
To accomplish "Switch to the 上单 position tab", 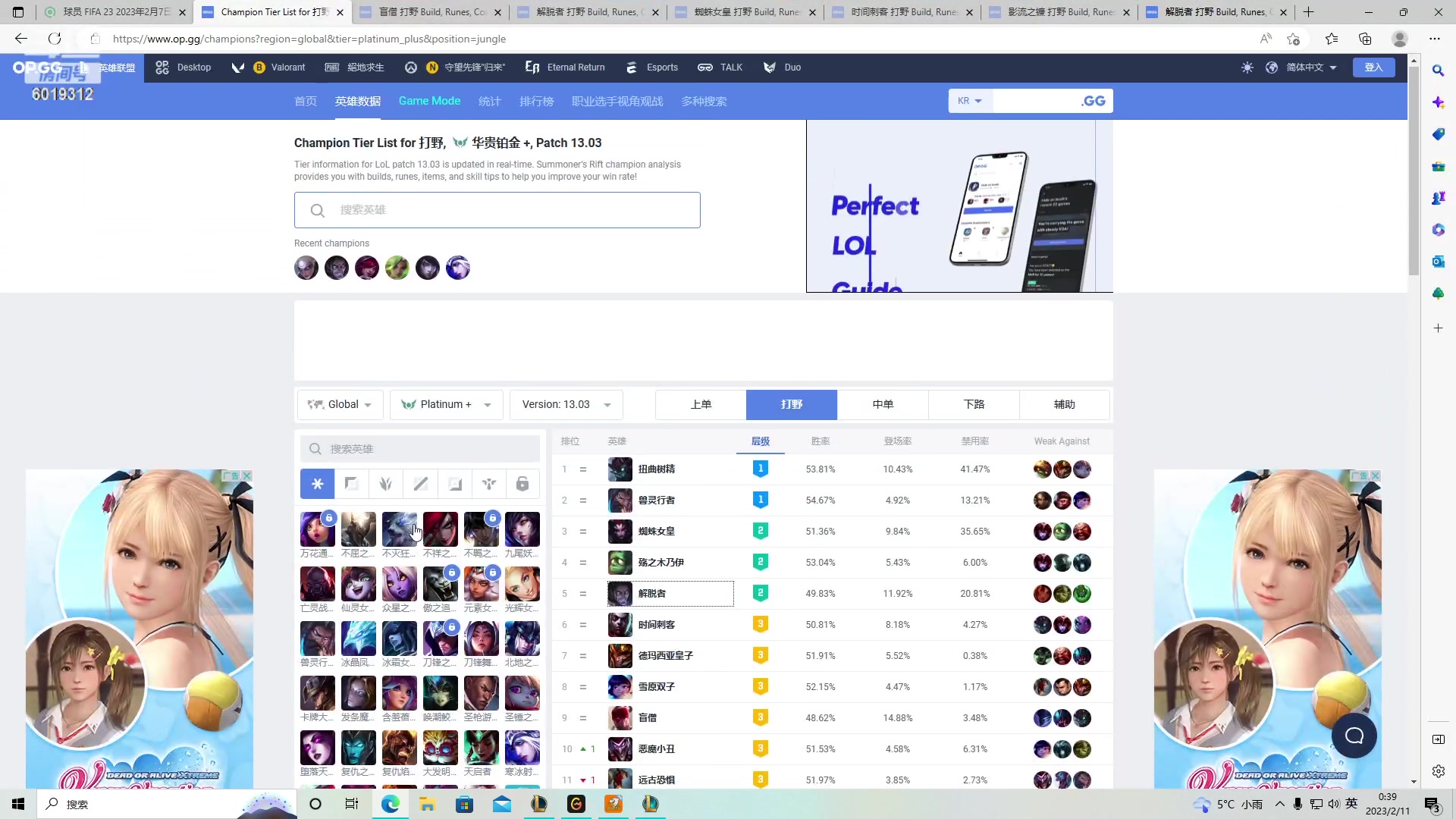I will click(x=701, y=405).
